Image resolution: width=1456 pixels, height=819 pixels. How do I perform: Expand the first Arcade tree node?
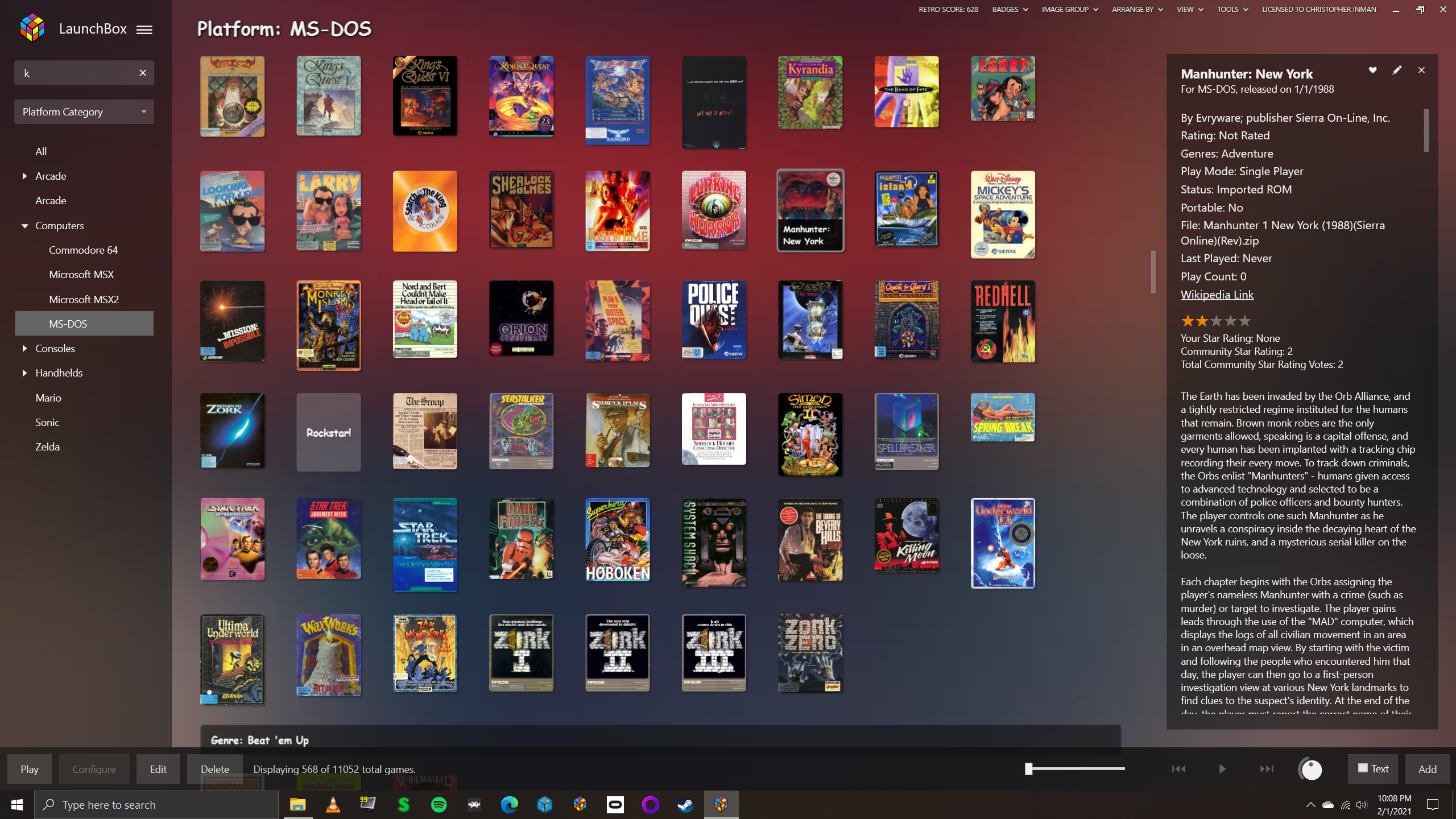[24, 176]
